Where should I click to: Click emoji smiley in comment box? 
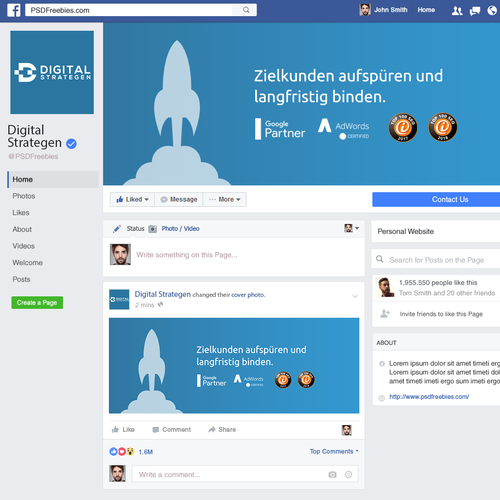tap(348, 474)
